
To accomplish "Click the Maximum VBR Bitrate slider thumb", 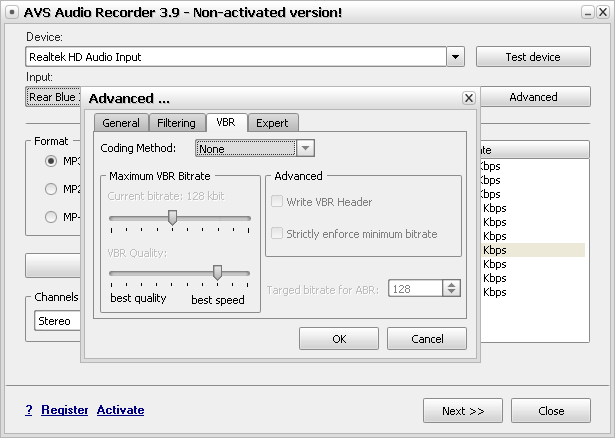I will tap(172, 218).
